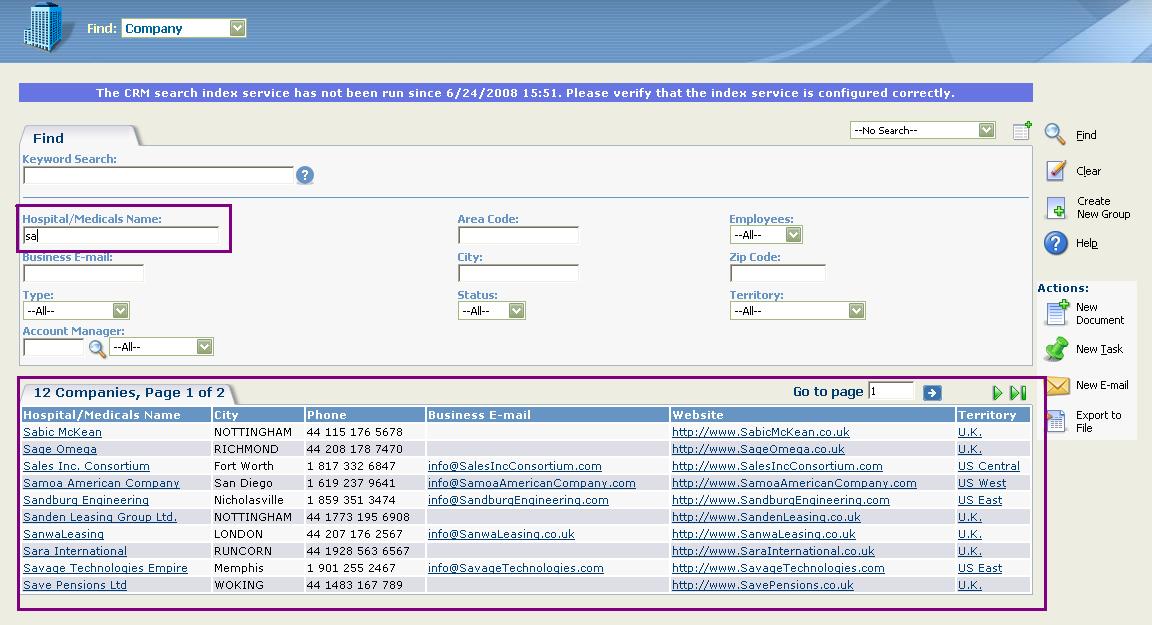Click the Business E-mail input field

pyautogui.click(x=83, y=273)
